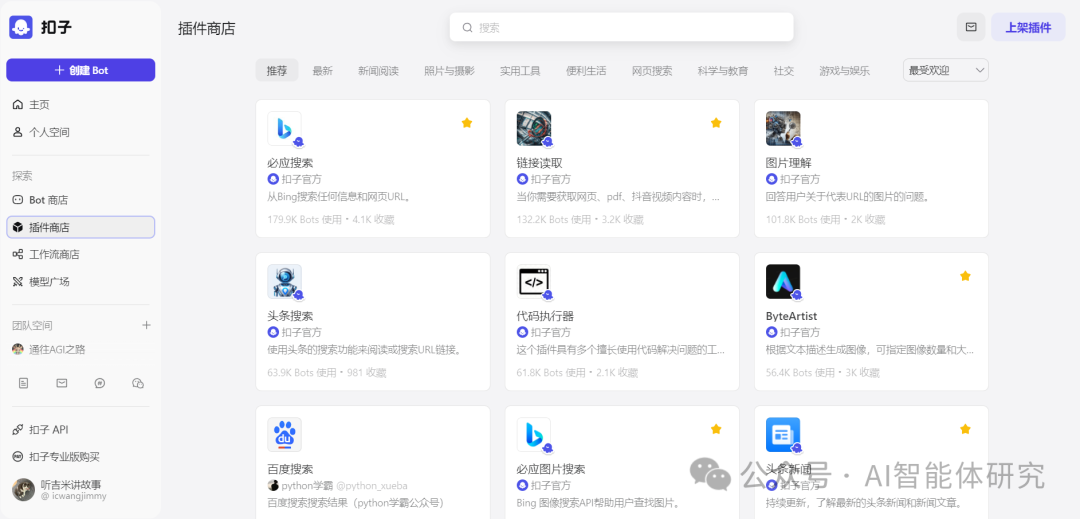Click the user avatar 听吉米讲故事
The width and height of the screenshot is (1080, 519).
pyautogui.click(x=23, y=489)
